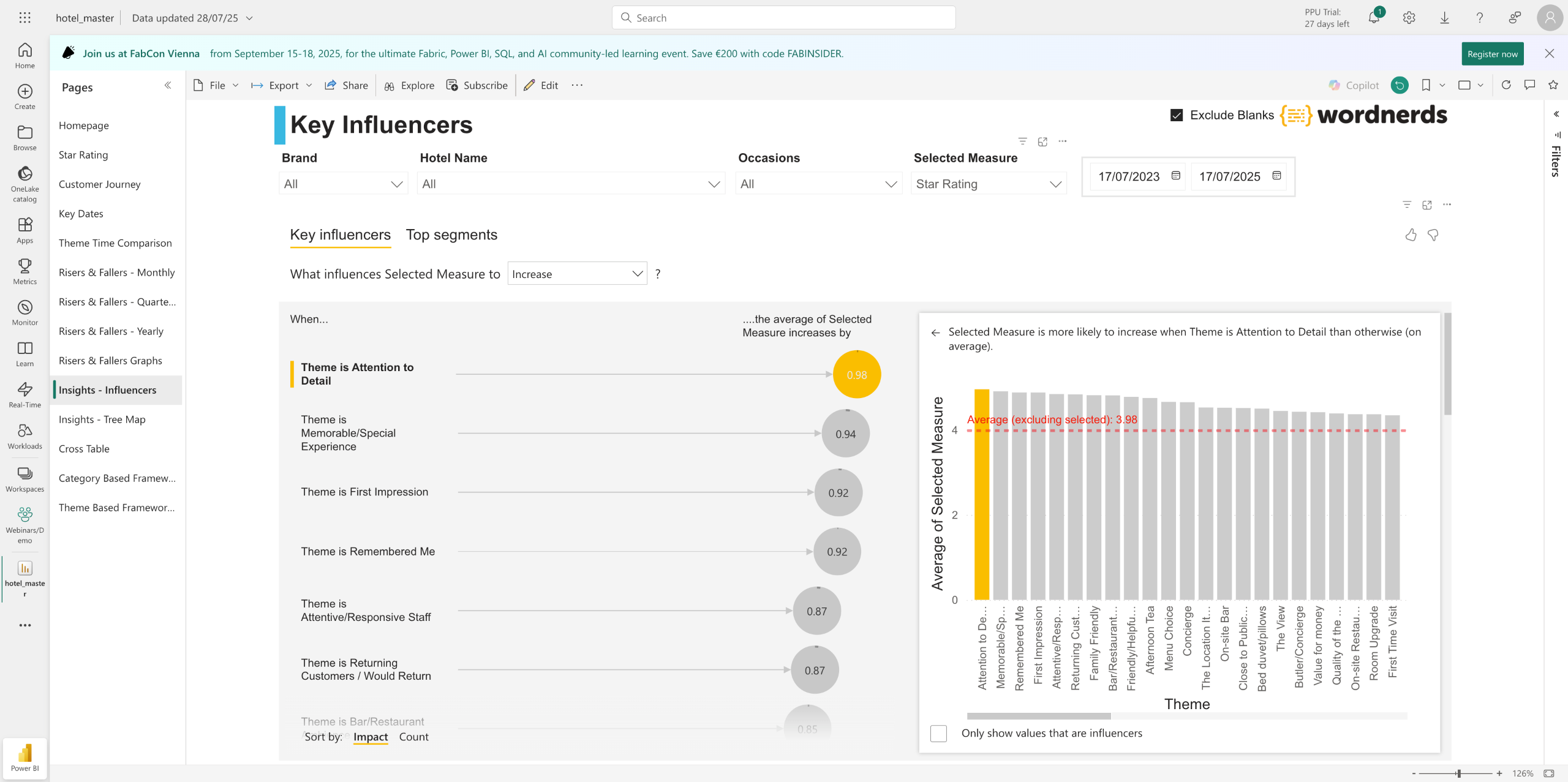Viewport: 1568px width, 782px height.
Task: Open the Increase direction dropdown
Action: pyautogui.click(x=577, y=274)
